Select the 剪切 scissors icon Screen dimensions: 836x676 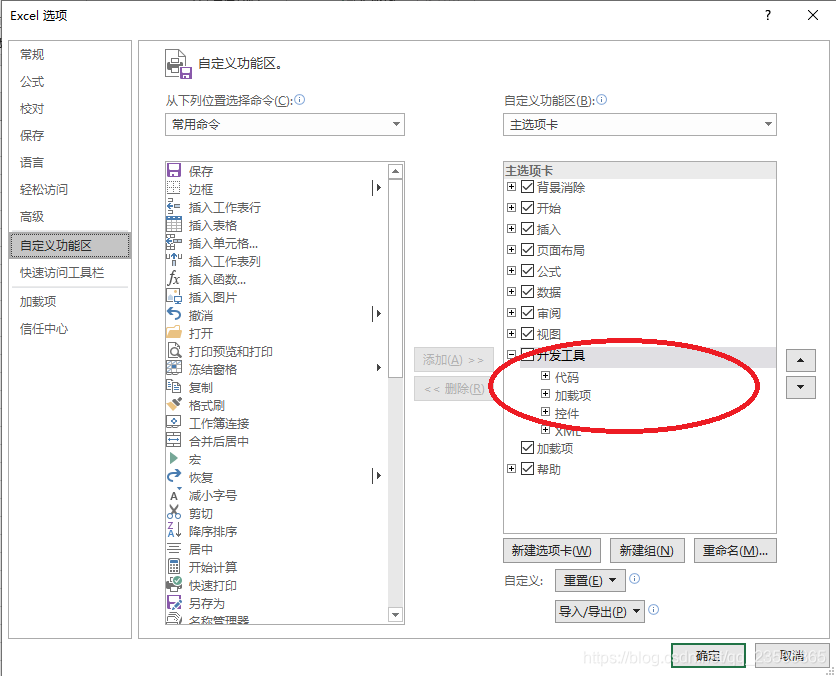pos(174,513)
